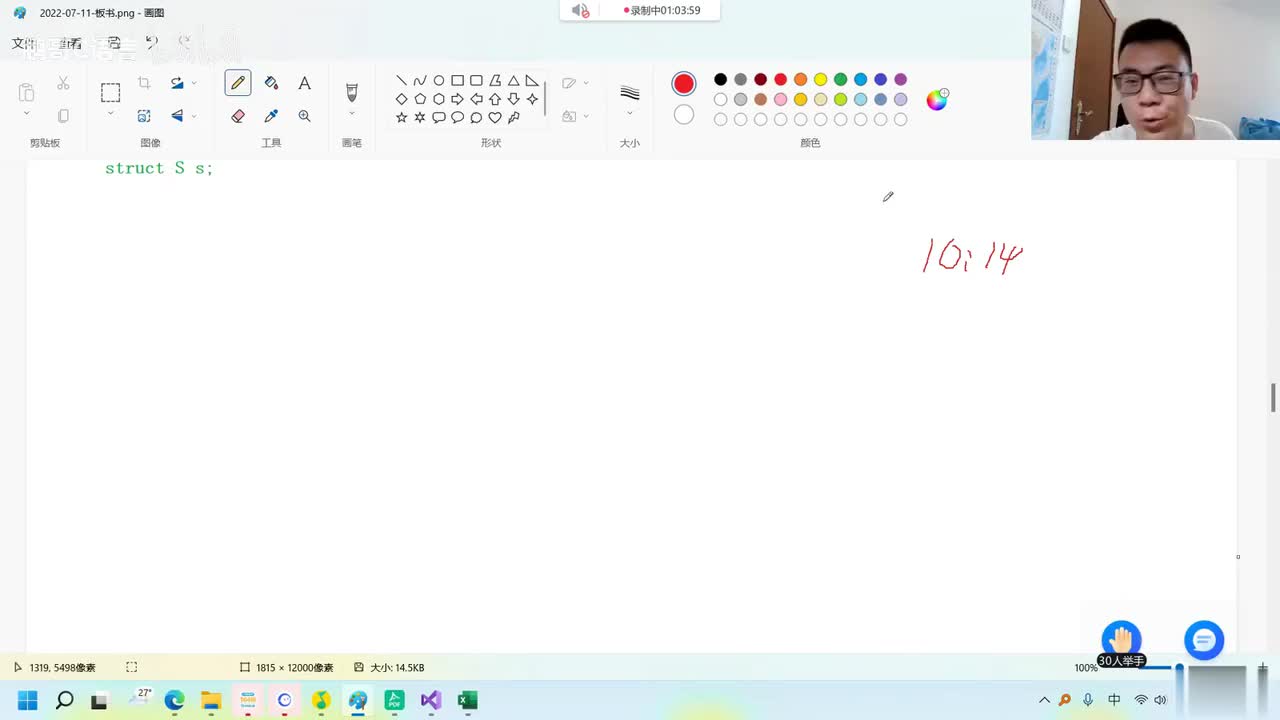Pick the Pentagon shape
This screenshot has height=720, width=1280.
click(420, 99)
